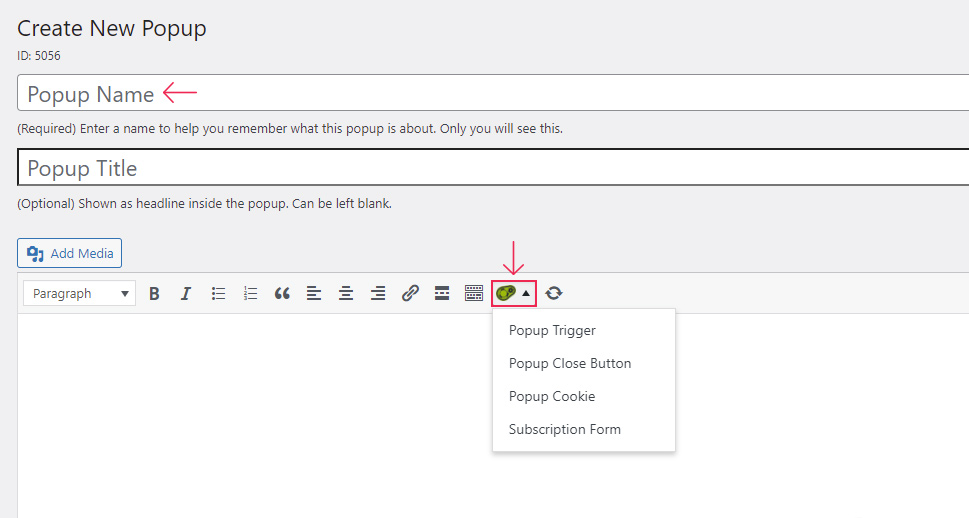The width and height of the screenshot is (969, 518).
Task: Focus the Popup Name field
Action: (x=493, y=93)
